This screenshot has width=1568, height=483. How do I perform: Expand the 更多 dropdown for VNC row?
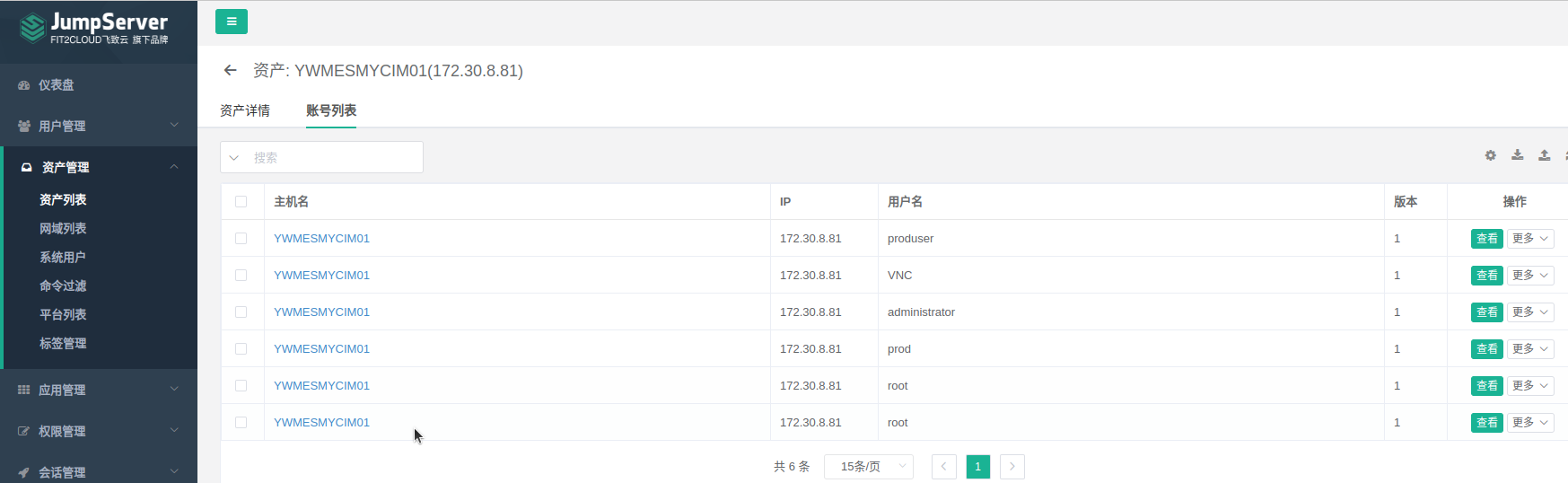coord(1529,276)
